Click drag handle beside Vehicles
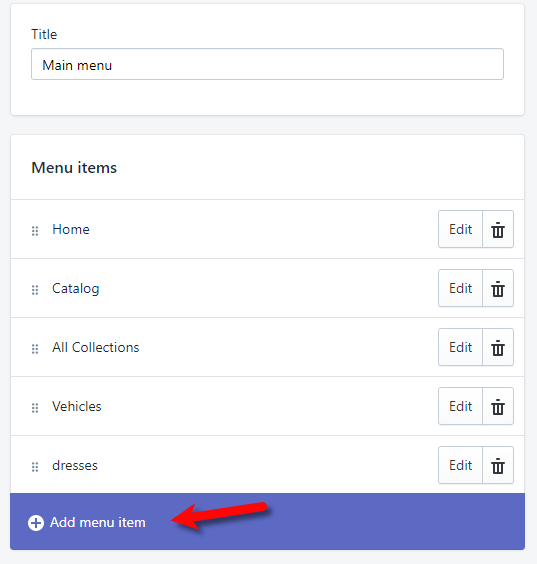 pyautogui.click(x=35, y=408)
